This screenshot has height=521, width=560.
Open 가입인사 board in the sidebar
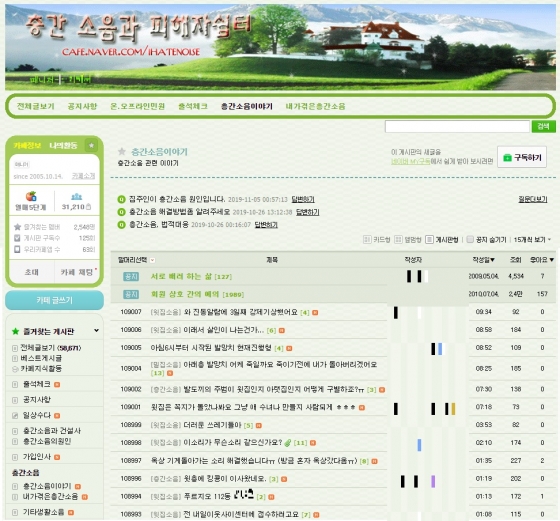point(36,457)
